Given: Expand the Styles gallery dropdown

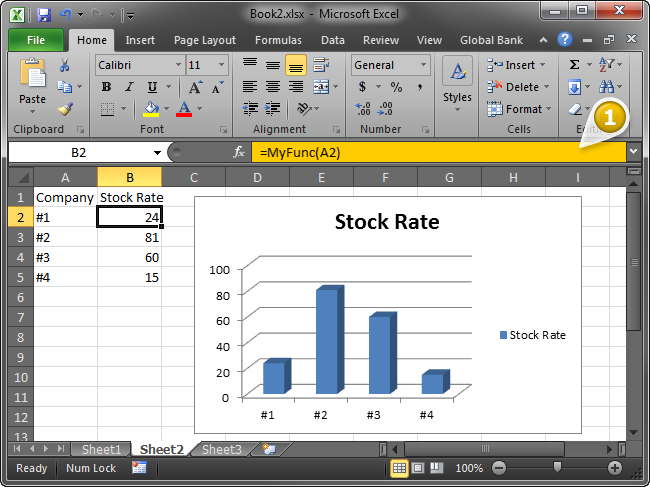Looking at the screenshot, I should [457, 109].
